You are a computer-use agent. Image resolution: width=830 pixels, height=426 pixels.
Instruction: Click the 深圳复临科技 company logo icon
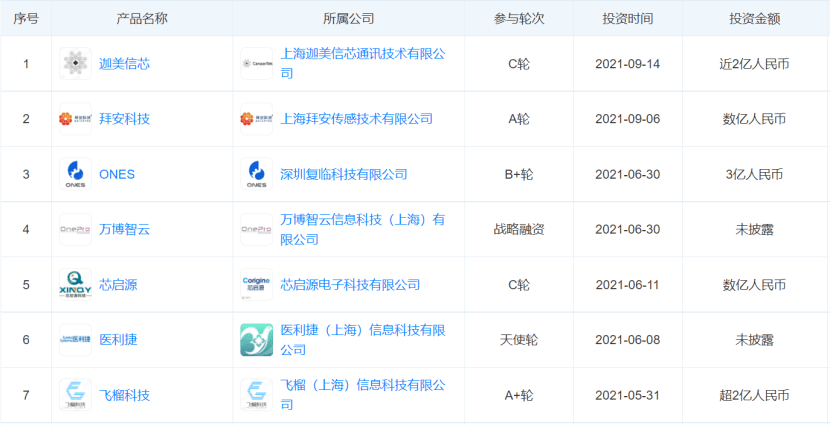coord(257,174)
